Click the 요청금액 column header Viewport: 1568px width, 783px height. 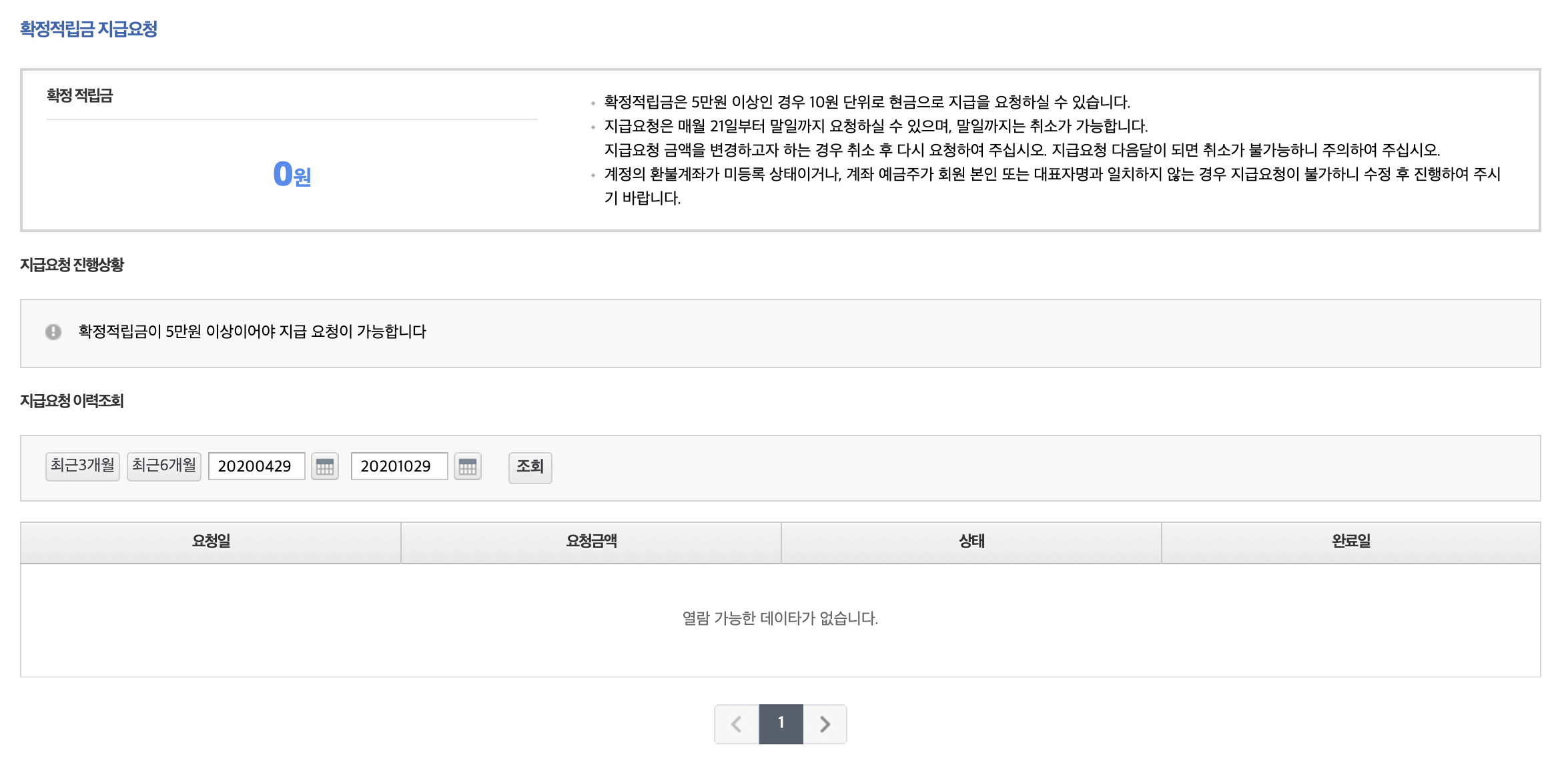coord(591,542)
